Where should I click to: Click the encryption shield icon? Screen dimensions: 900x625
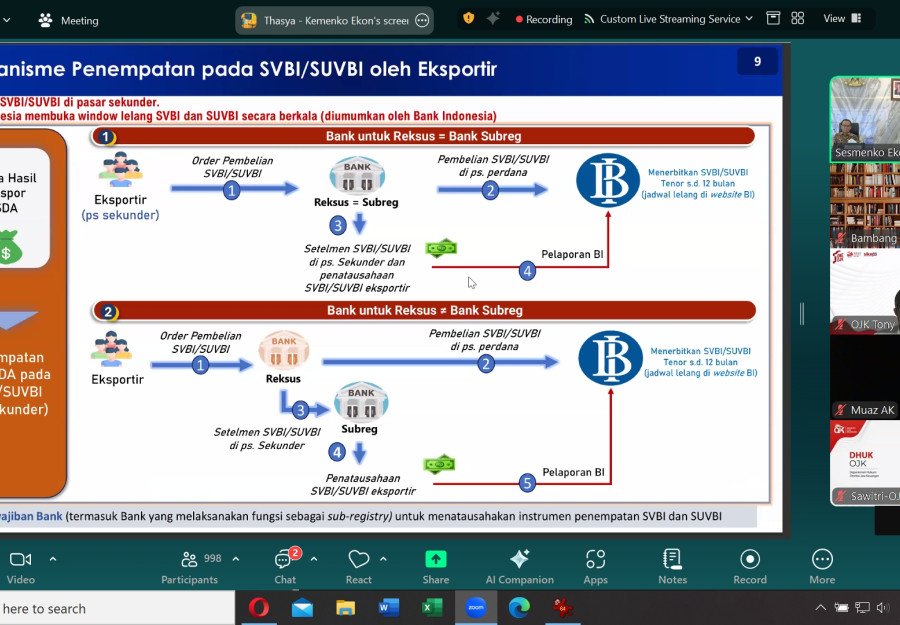point(468,18)
